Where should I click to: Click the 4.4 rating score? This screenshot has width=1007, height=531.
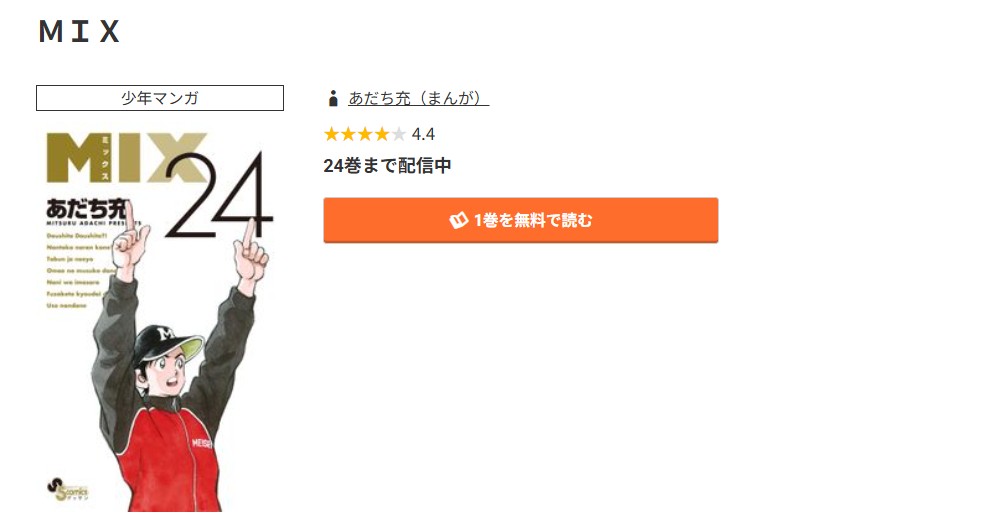point(423,134)
